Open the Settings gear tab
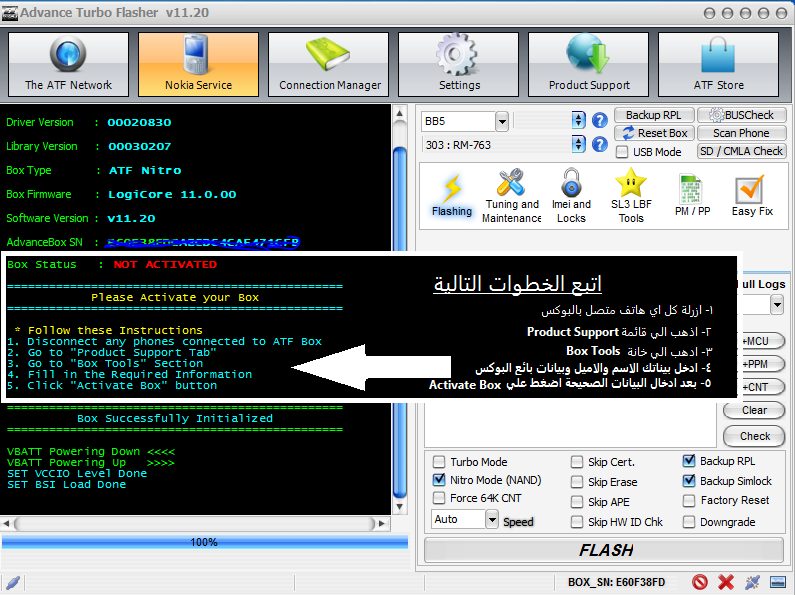795x595 pixels. click(x=458, y=64)
